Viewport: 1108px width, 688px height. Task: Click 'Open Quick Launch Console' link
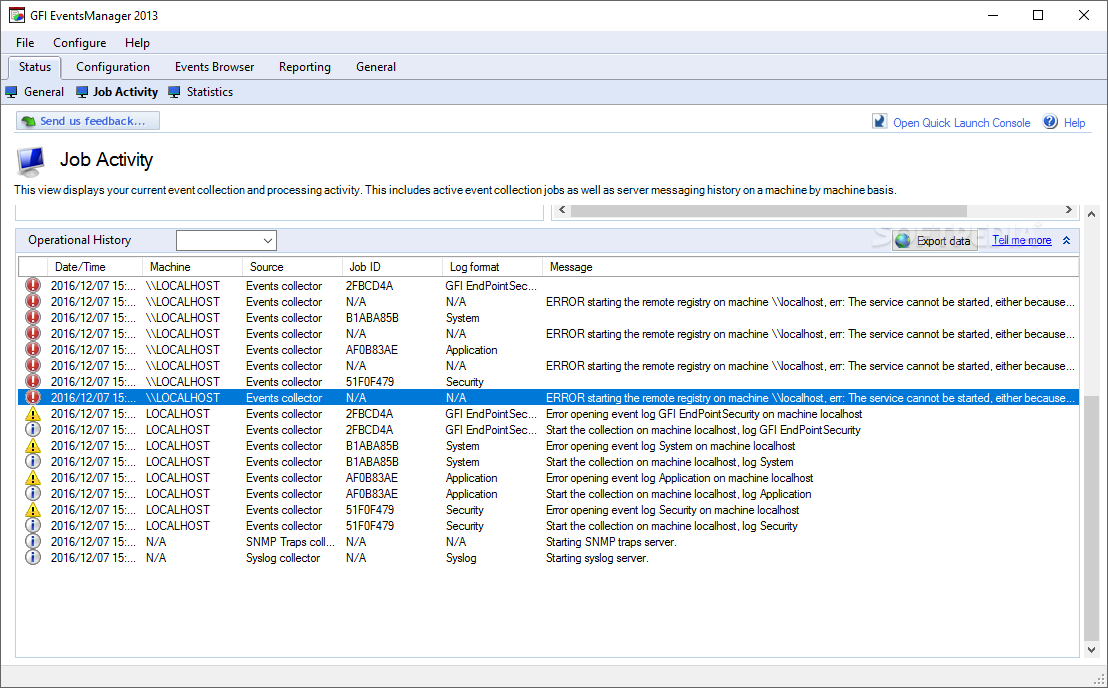[x=961, y=122]
